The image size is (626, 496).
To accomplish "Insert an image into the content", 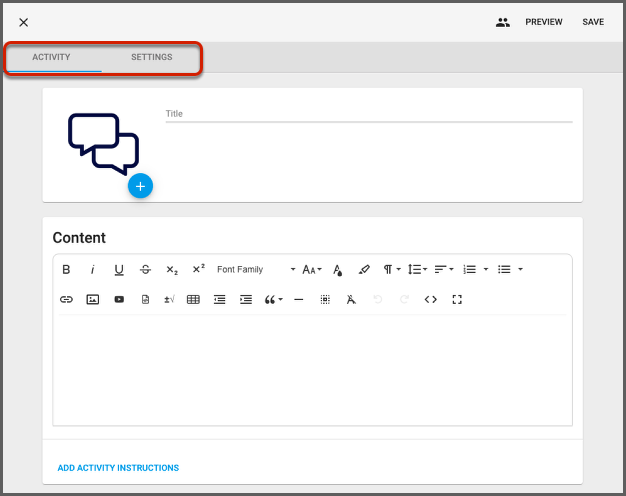I will [93, 299].
